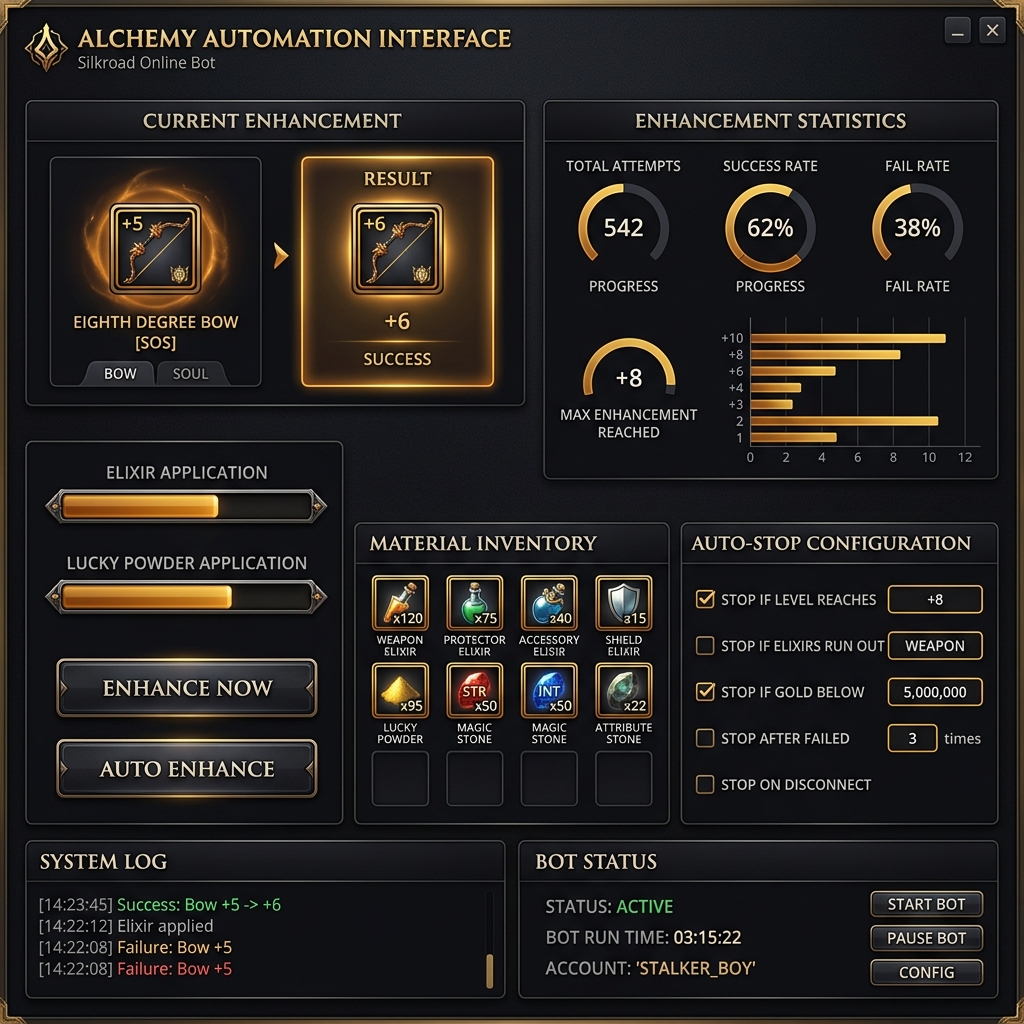Uncheck Stop If Level Reaches checkbox

click(705, 600)
